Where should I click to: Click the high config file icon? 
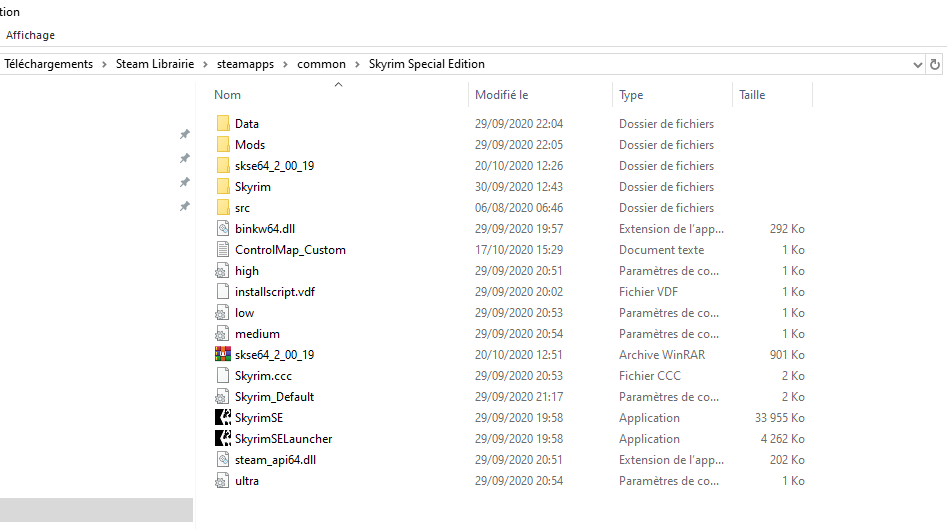pos(222,271)
